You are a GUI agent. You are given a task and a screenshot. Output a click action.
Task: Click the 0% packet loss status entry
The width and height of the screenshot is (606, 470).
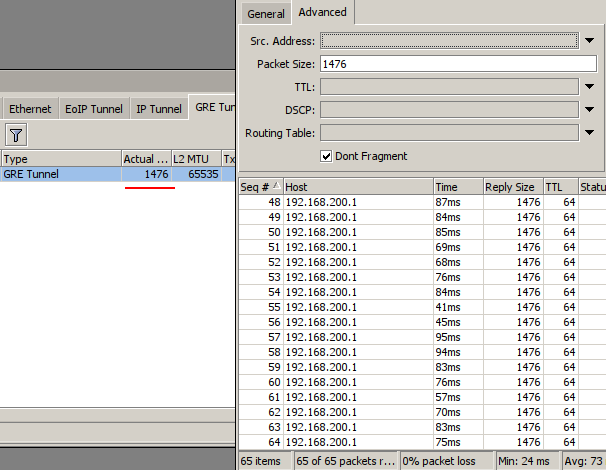448,461
